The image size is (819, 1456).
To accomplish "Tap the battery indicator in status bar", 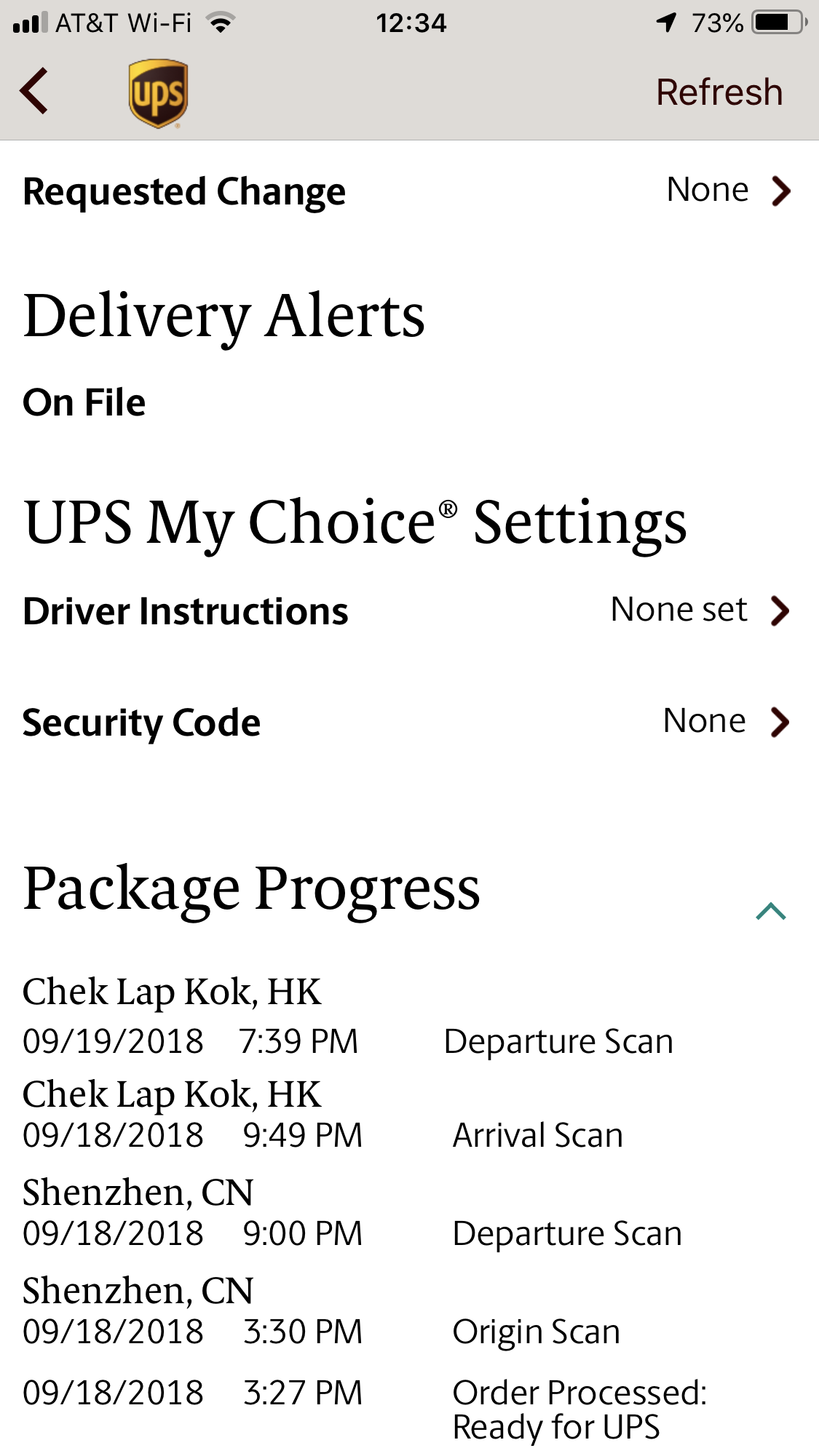I will point(778,23).
